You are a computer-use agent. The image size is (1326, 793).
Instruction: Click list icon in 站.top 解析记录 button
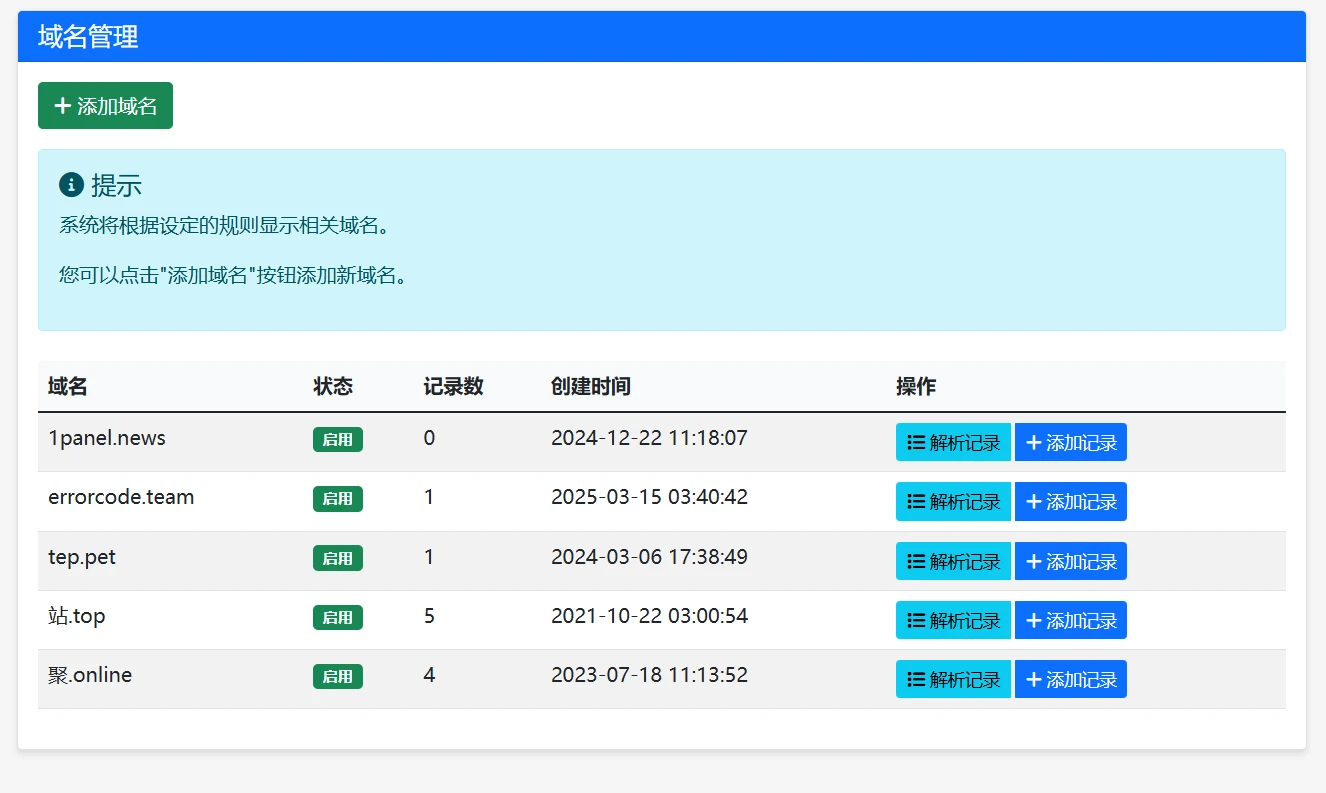pos(915,620)
